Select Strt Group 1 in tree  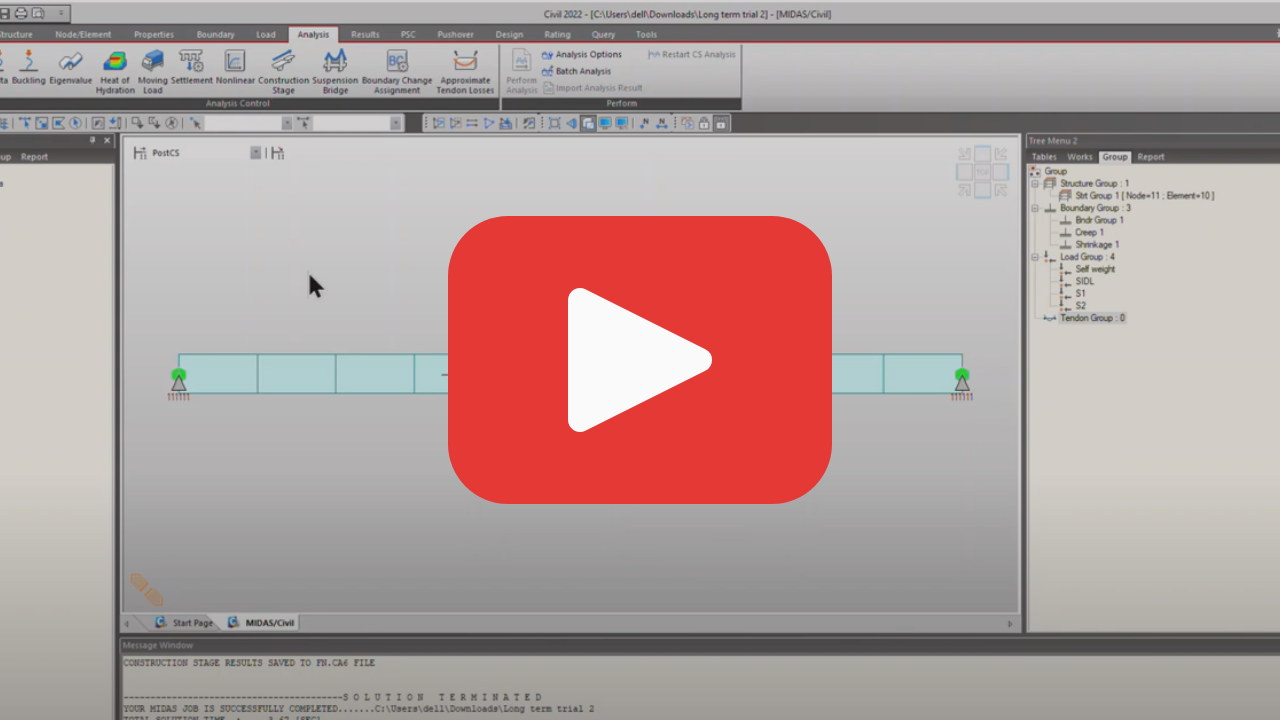pyautogui.click(x=1144, y=196)
